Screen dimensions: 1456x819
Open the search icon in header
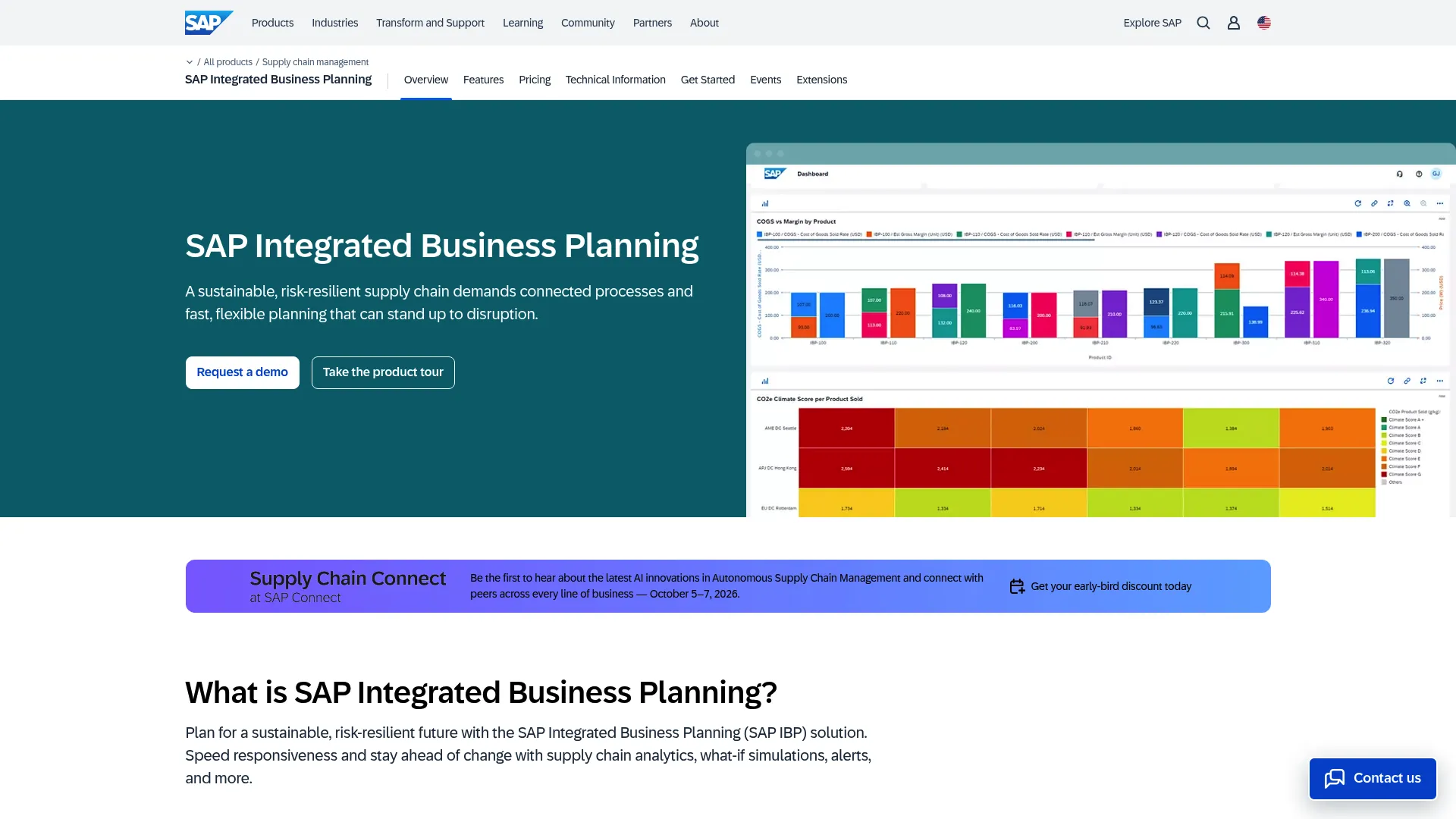(1203, 23)
